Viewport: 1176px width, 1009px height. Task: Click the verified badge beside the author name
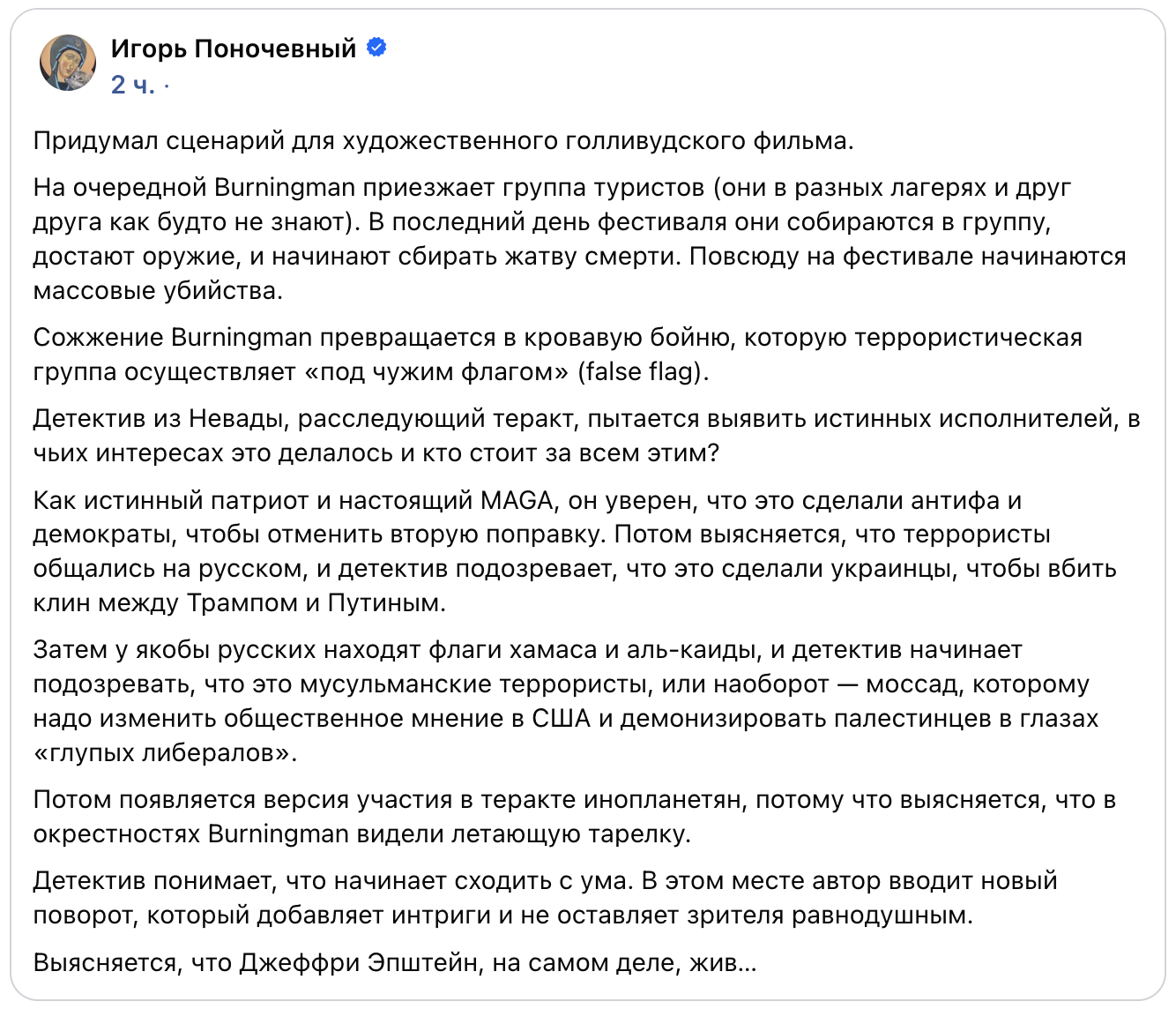click(376, 48)
